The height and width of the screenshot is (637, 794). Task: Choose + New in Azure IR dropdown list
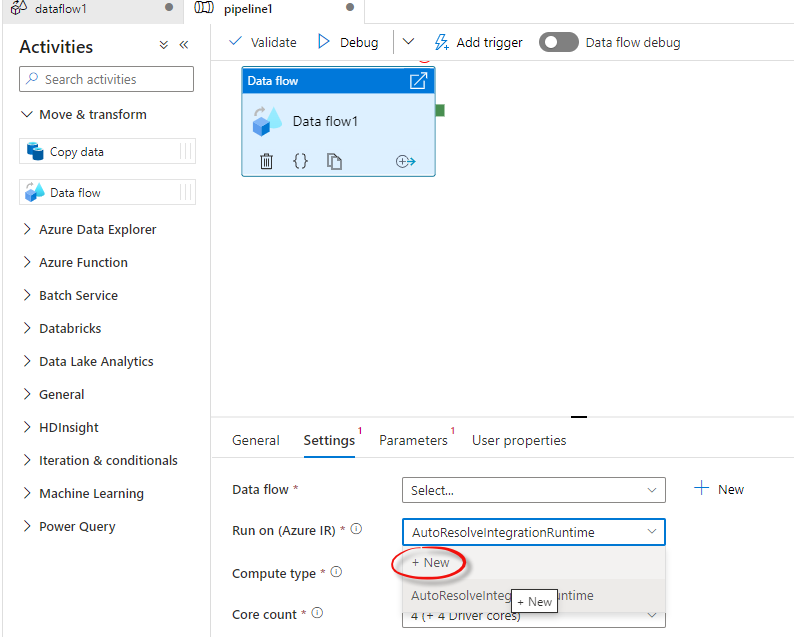tap(534, 563)
